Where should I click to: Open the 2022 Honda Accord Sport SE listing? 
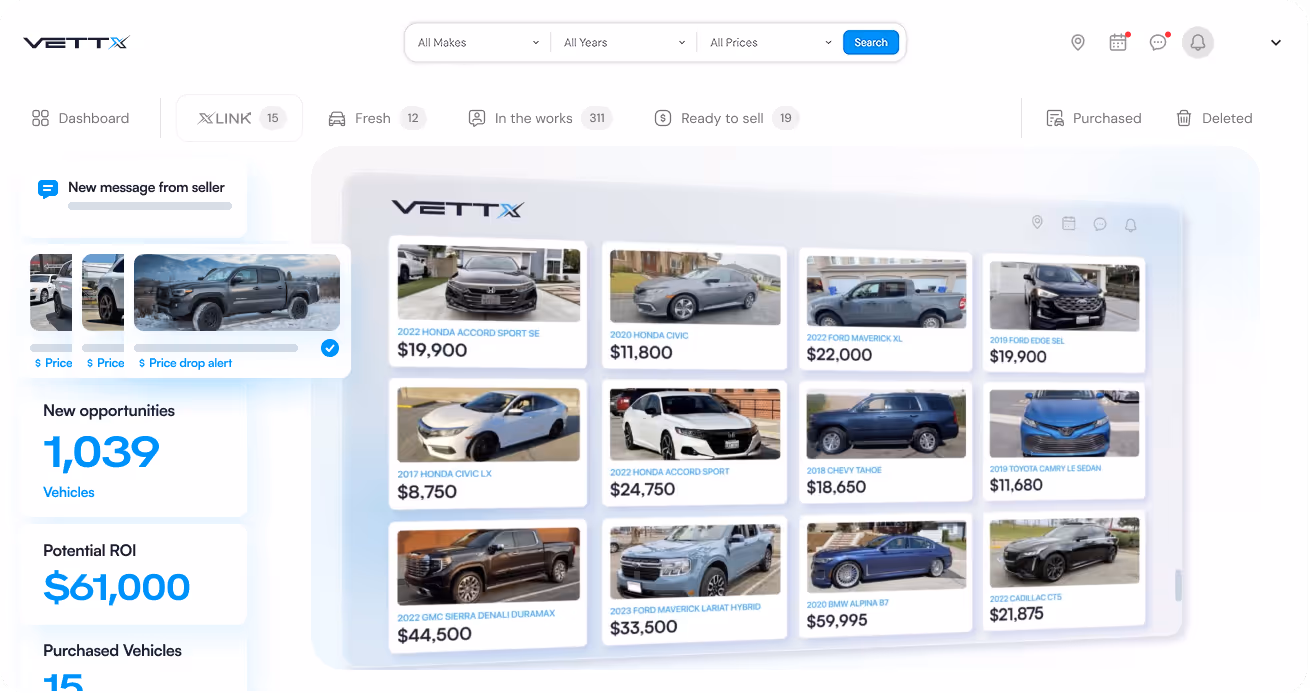pyautogui.click(x=488, y=300)
